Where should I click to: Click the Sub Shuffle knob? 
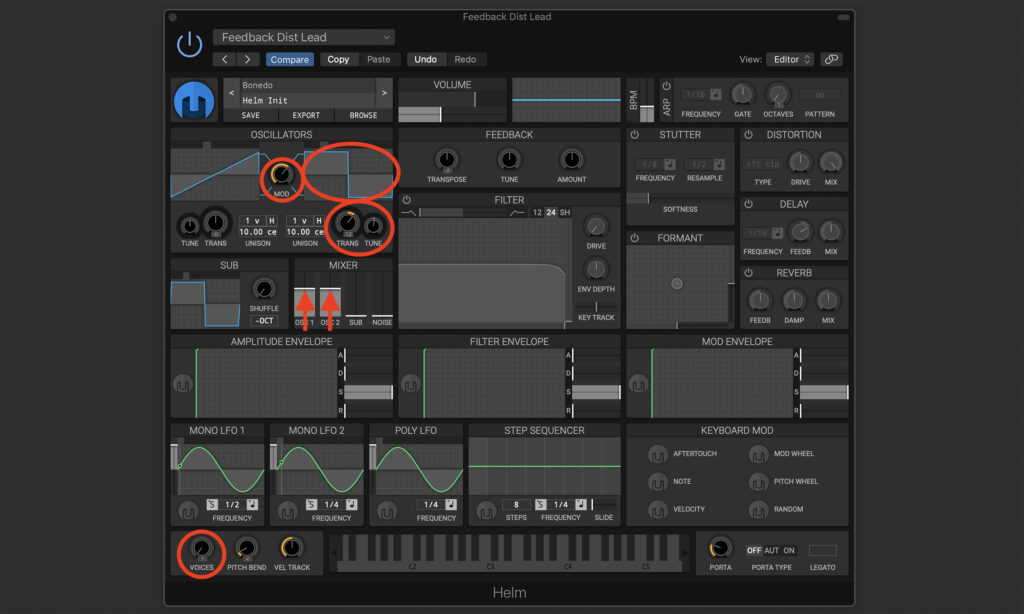click(263, 289)
